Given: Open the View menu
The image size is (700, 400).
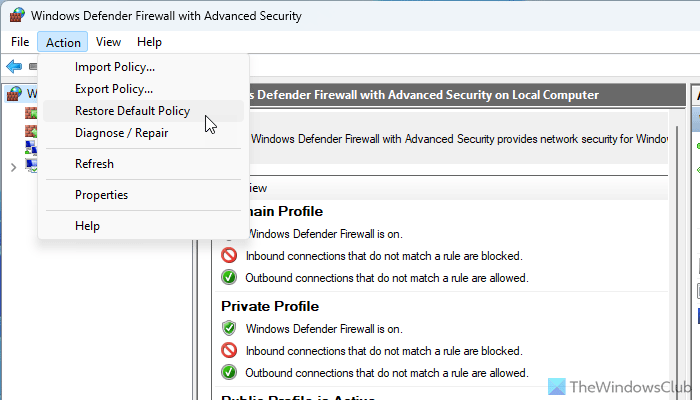Looking at the screenshot, I should coord(109,42).
